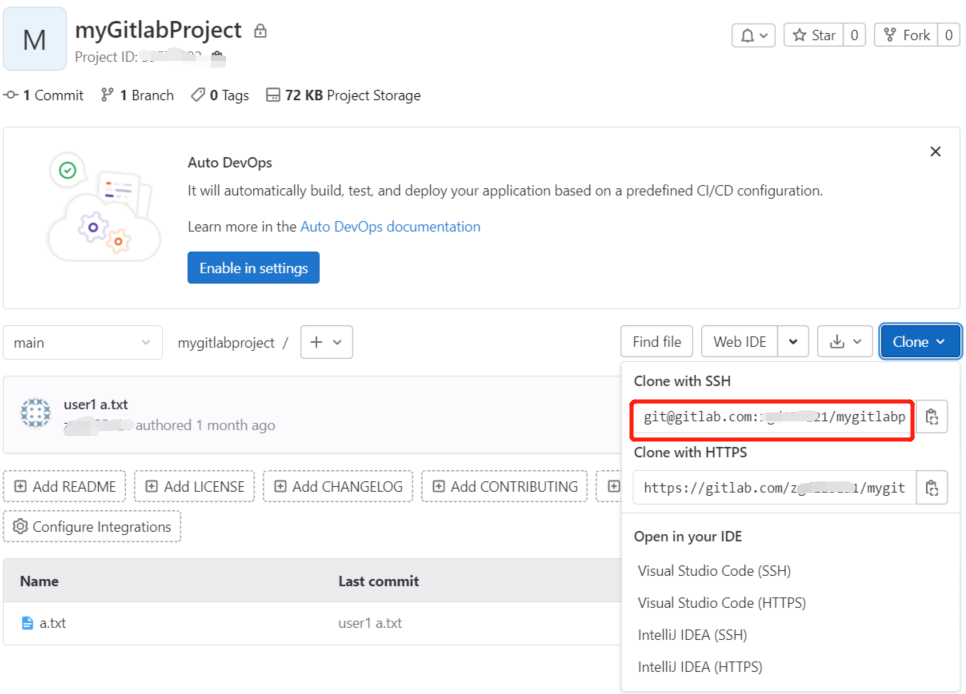Open last commit user1 a.txt in table
This screenshot has height=694, width=966.
coord(370,623)
